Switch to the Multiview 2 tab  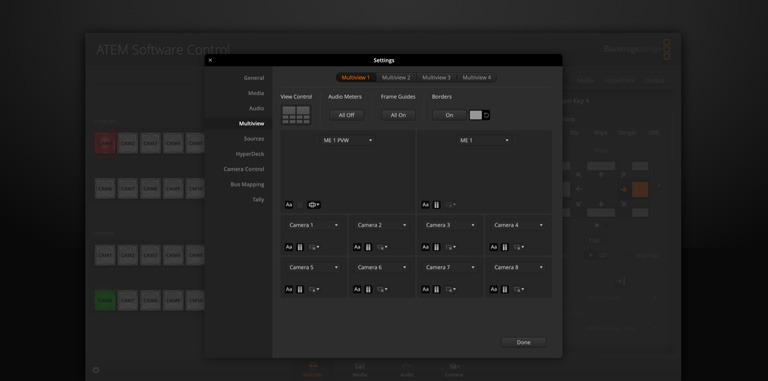tap(396, 77)
